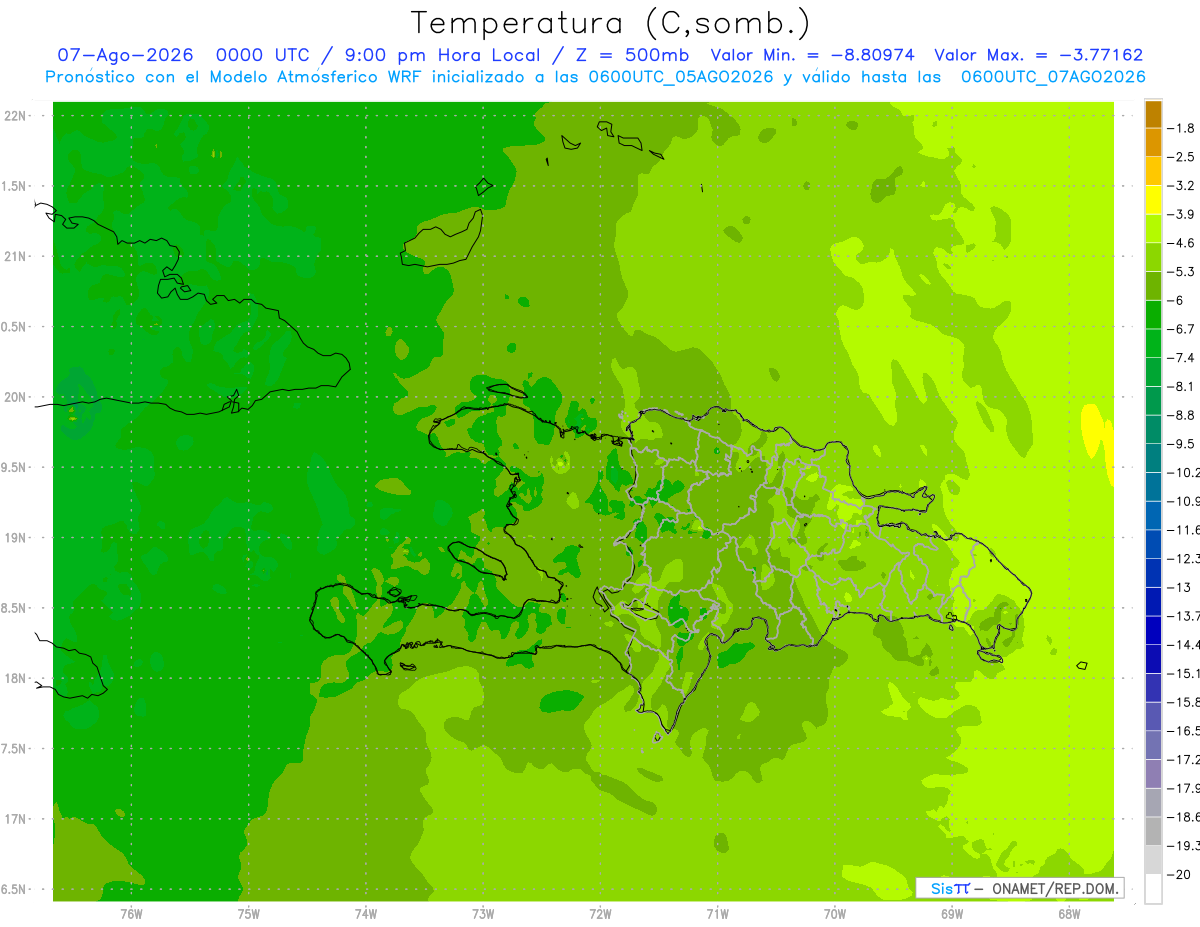Click the "-3.9" colorbar value

(x=1182, y=214)
